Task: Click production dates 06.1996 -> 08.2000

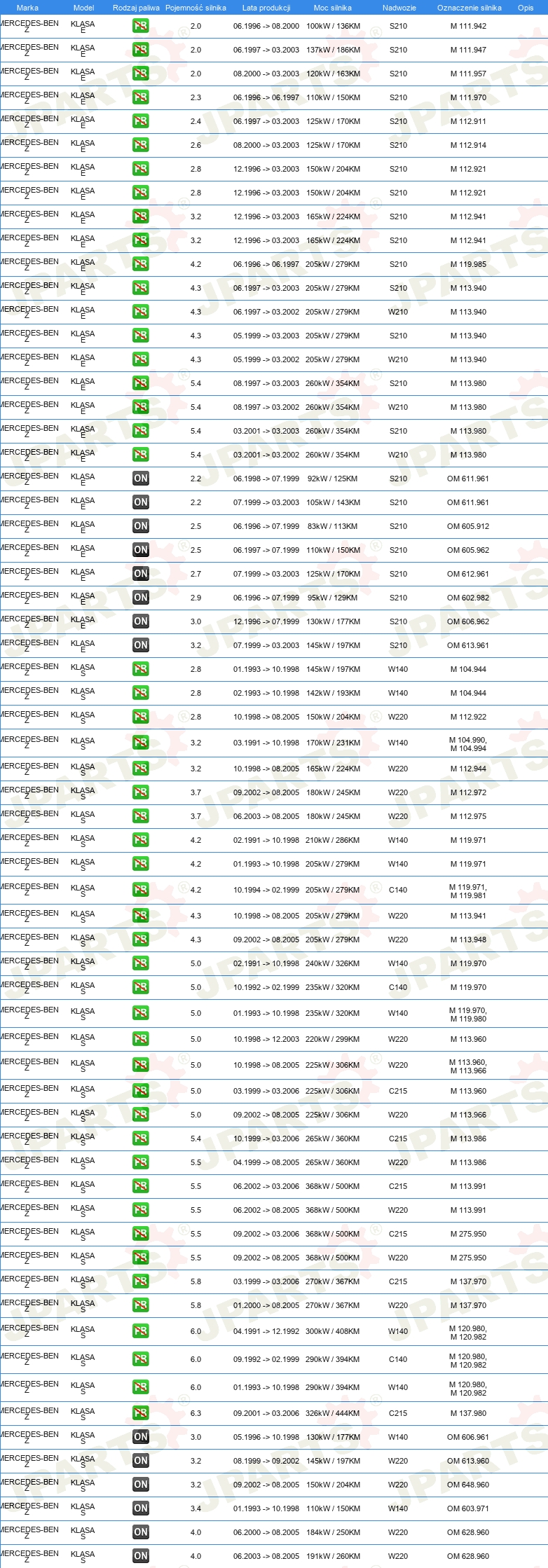Action: [x=266, y=26]
